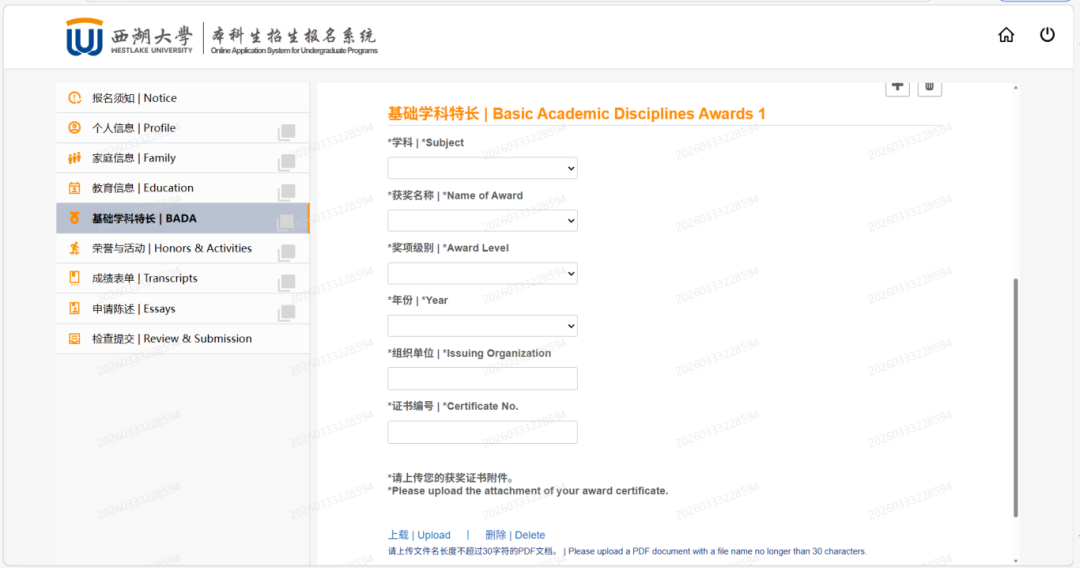The width and height of the screenshot is (1080, 568).
Task: Click the 'Please upload the attachment' instruction text
Action: coord(528,491)
